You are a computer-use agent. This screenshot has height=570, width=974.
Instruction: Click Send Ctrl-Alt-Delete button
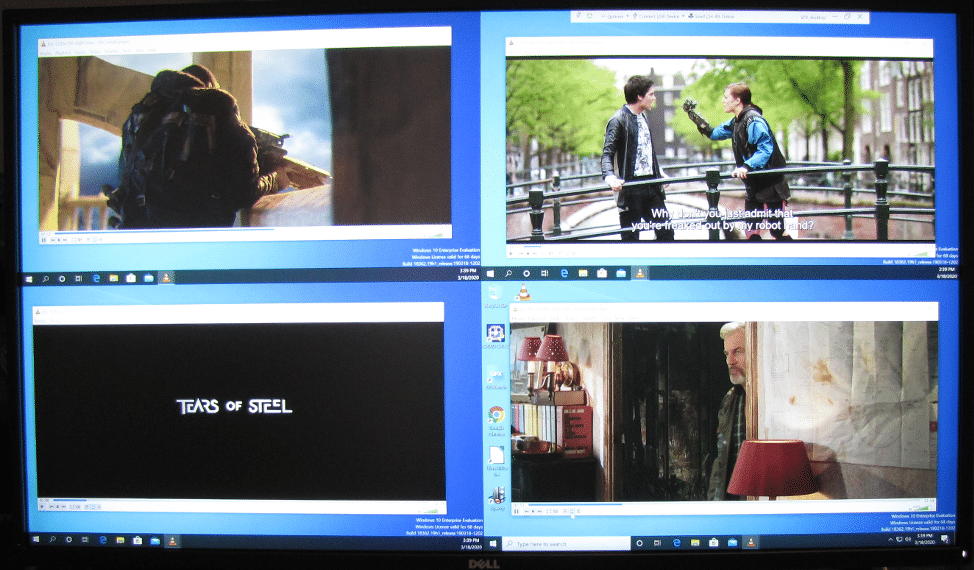coord(711,16)
